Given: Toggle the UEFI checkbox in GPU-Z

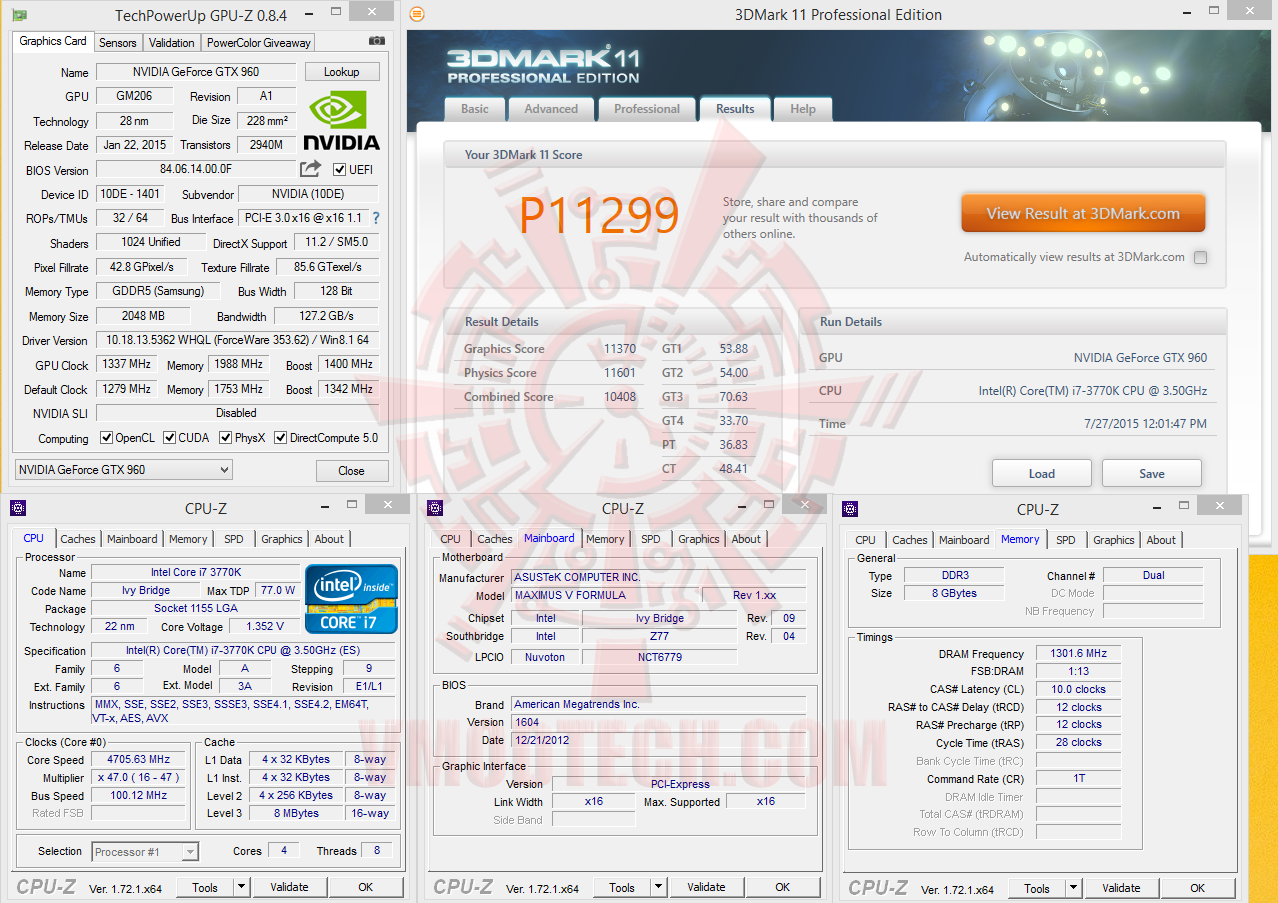Looking at the screenshot, I should (x=339, y=169).
